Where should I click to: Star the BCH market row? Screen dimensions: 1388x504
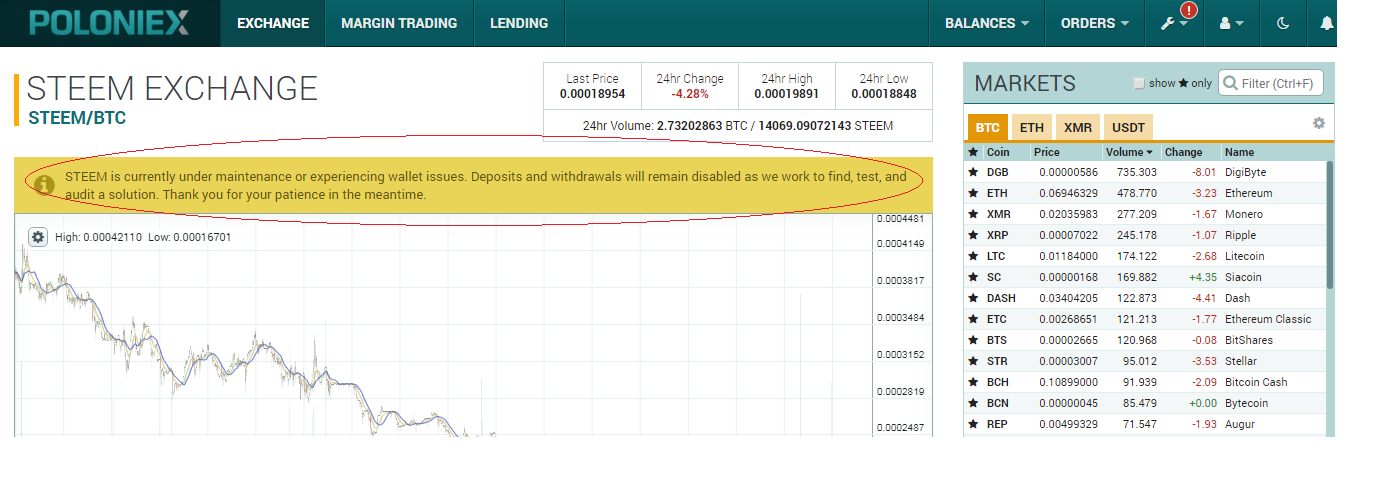click(973, 382)
